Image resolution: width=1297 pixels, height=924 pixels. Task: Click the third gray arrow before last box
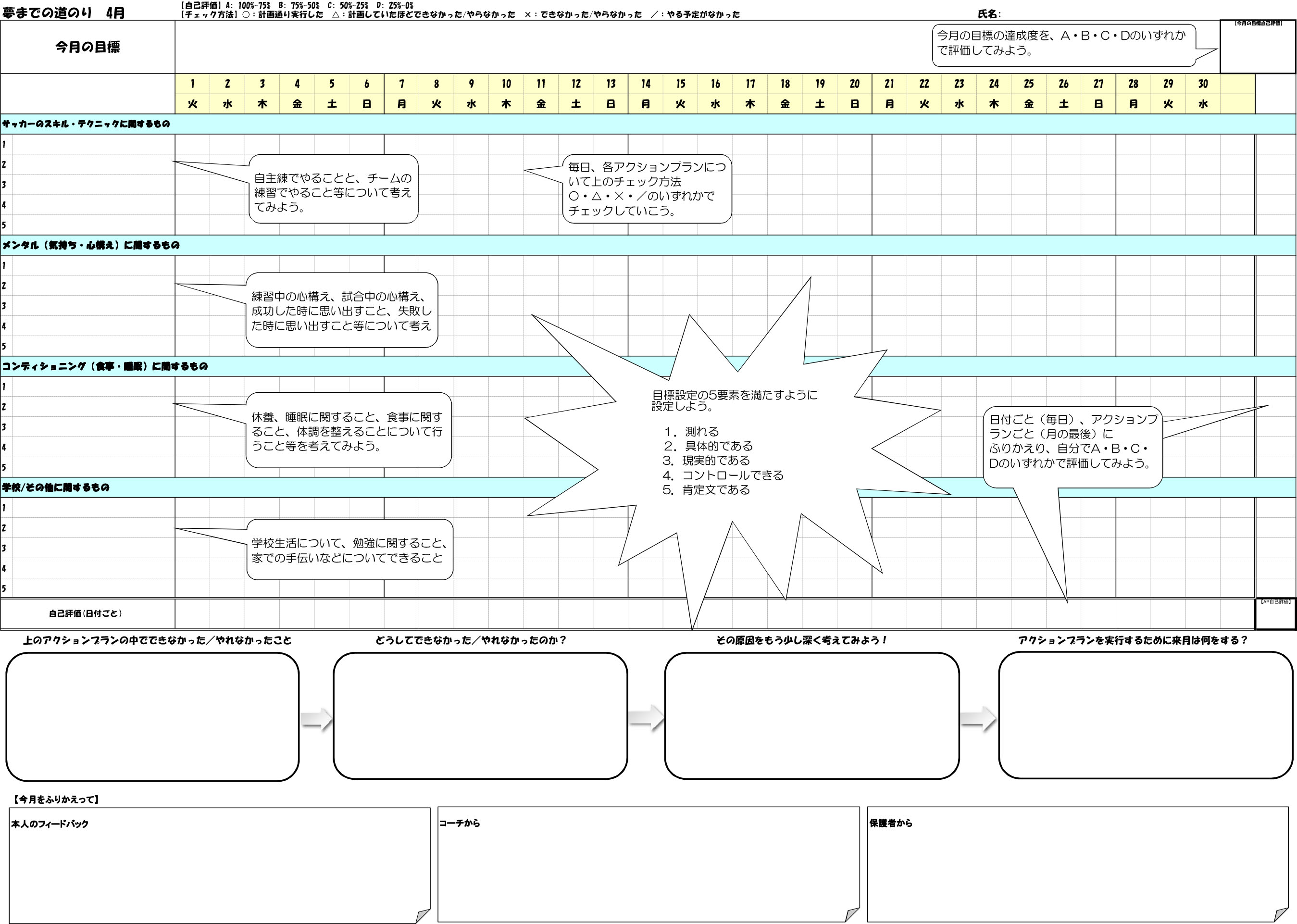(978, 720)
